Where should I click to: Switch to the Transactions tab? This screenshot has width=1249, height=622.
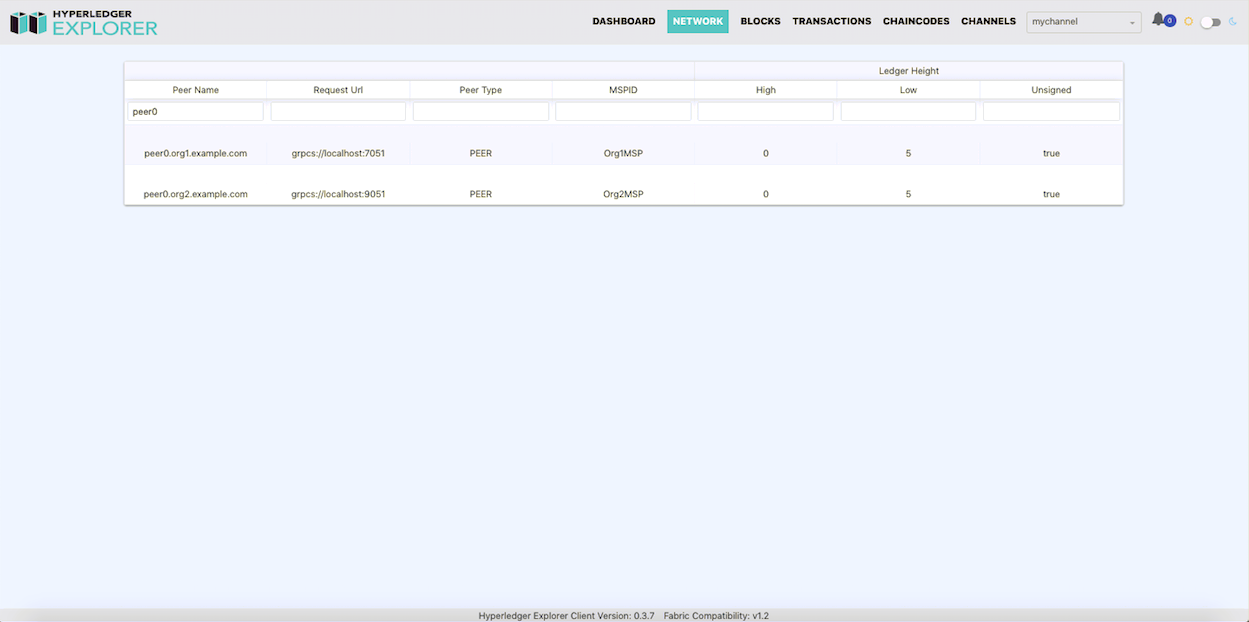pyautogui.click(x=832, y=21)
